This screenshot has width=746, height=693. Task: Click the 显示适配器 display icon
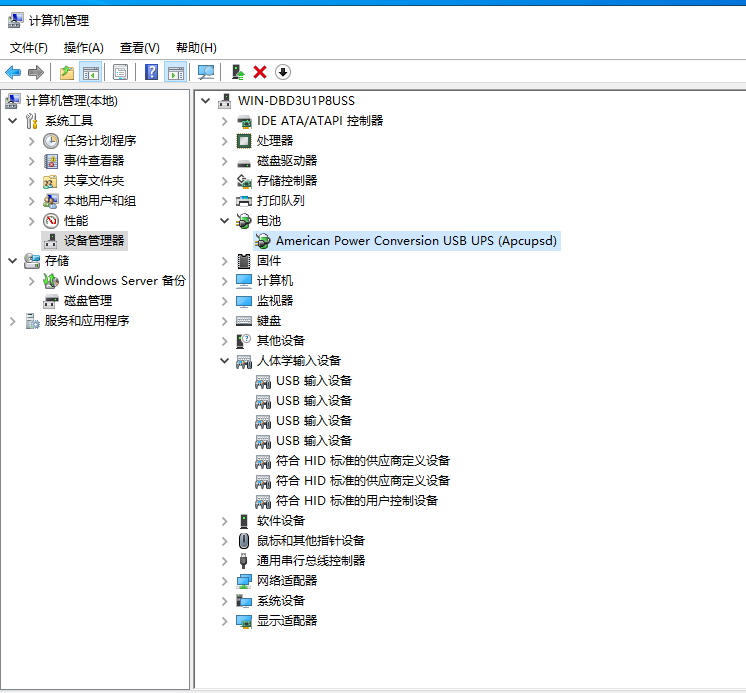244,621
